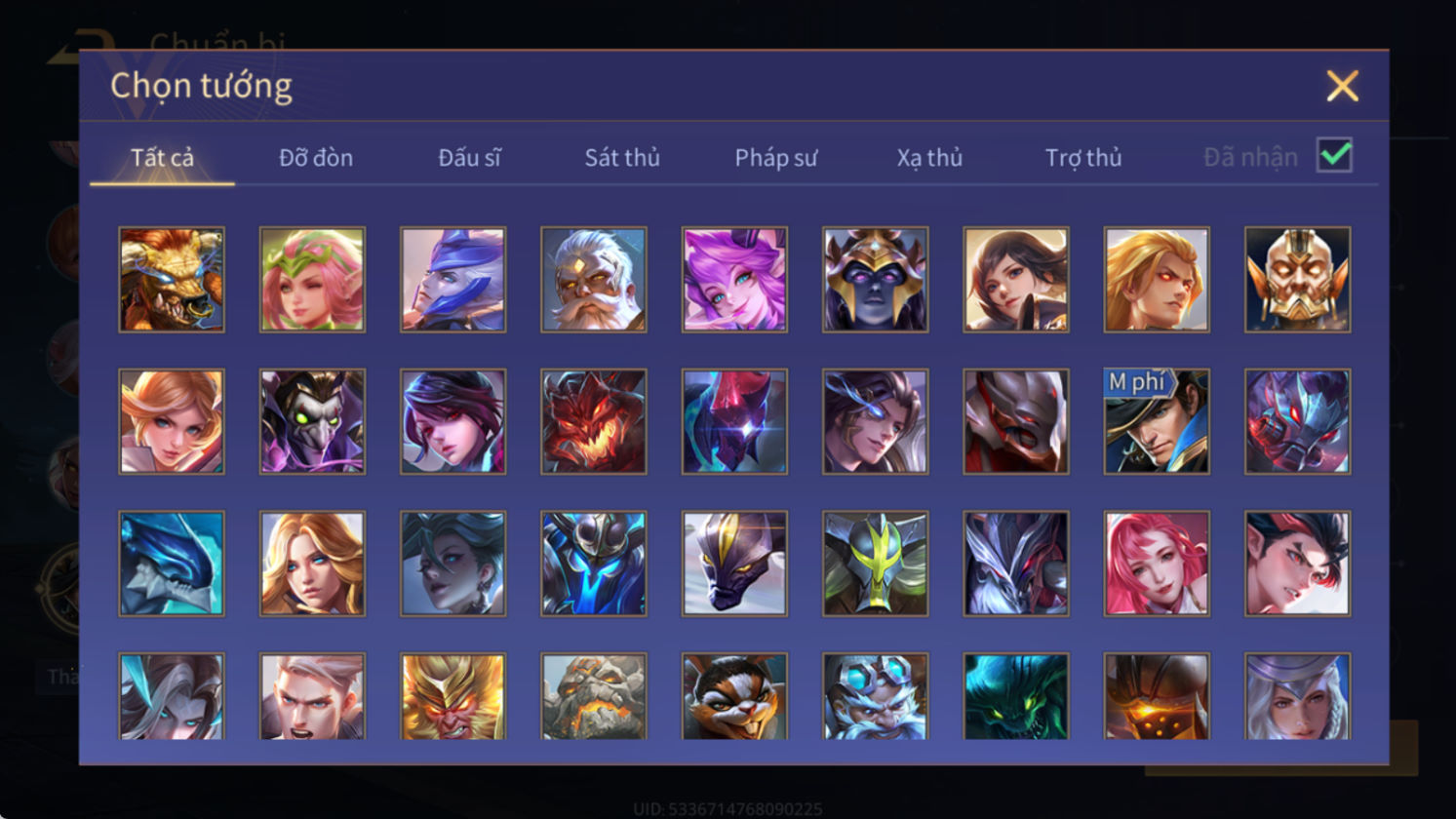This screenshot has height=819, width=1456.
Task: Choose the pink-haired flower crown hero
Action: [312, 280]
